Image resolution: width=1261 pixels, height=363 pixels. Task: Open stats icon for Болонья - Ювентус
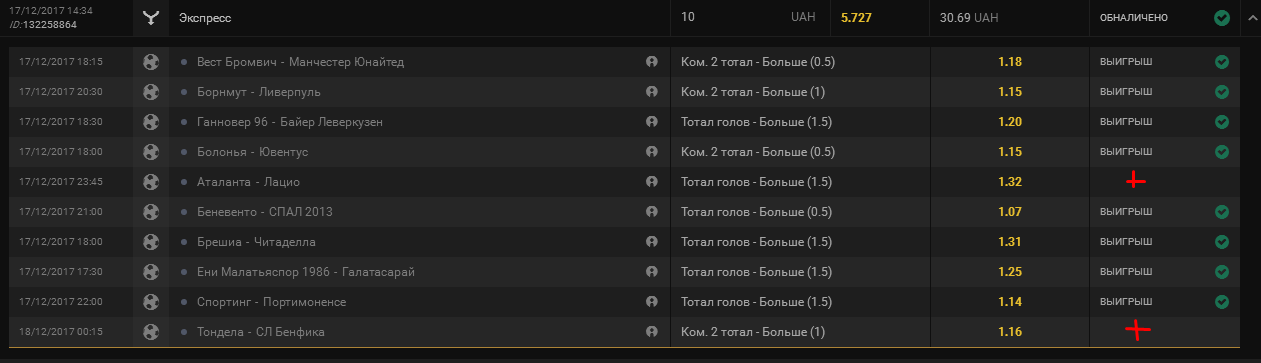(x=652, y=152)
